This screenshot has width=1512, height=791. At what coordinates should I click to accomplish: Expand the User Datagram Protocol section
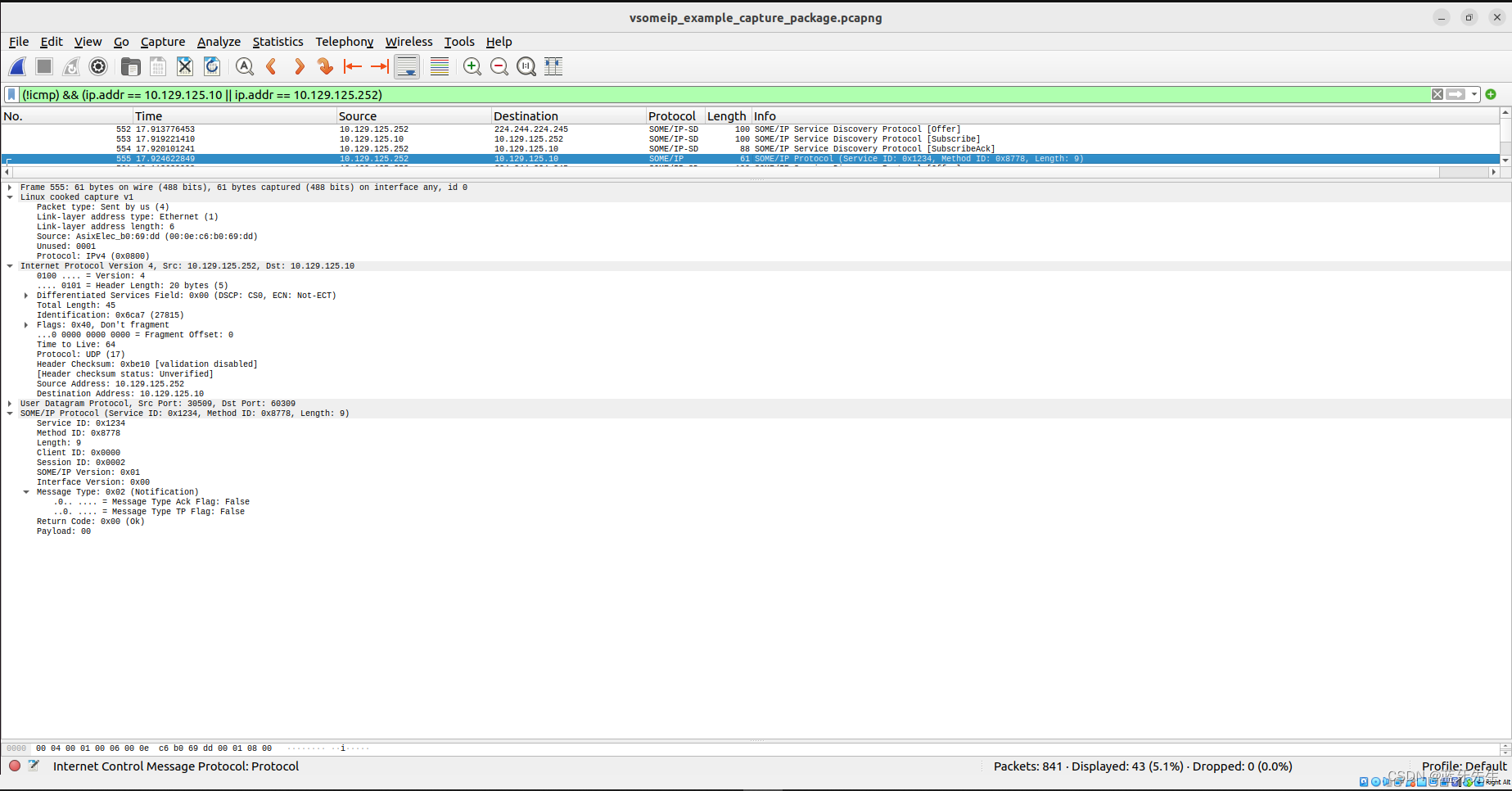[9, 403]
